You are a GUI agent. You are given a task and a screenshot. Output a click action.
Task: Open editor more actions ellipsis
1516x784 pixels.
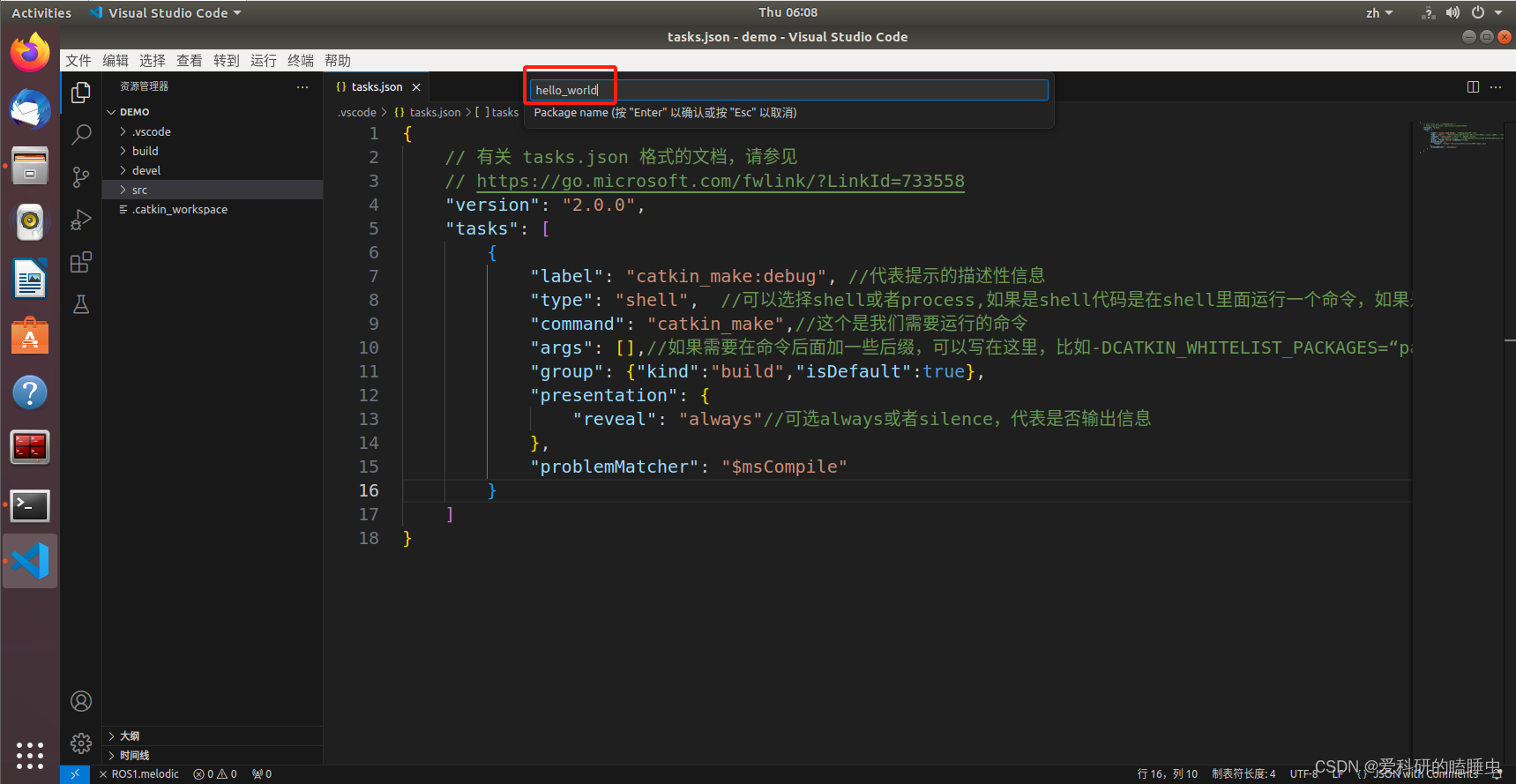(x=1496, y=86)
